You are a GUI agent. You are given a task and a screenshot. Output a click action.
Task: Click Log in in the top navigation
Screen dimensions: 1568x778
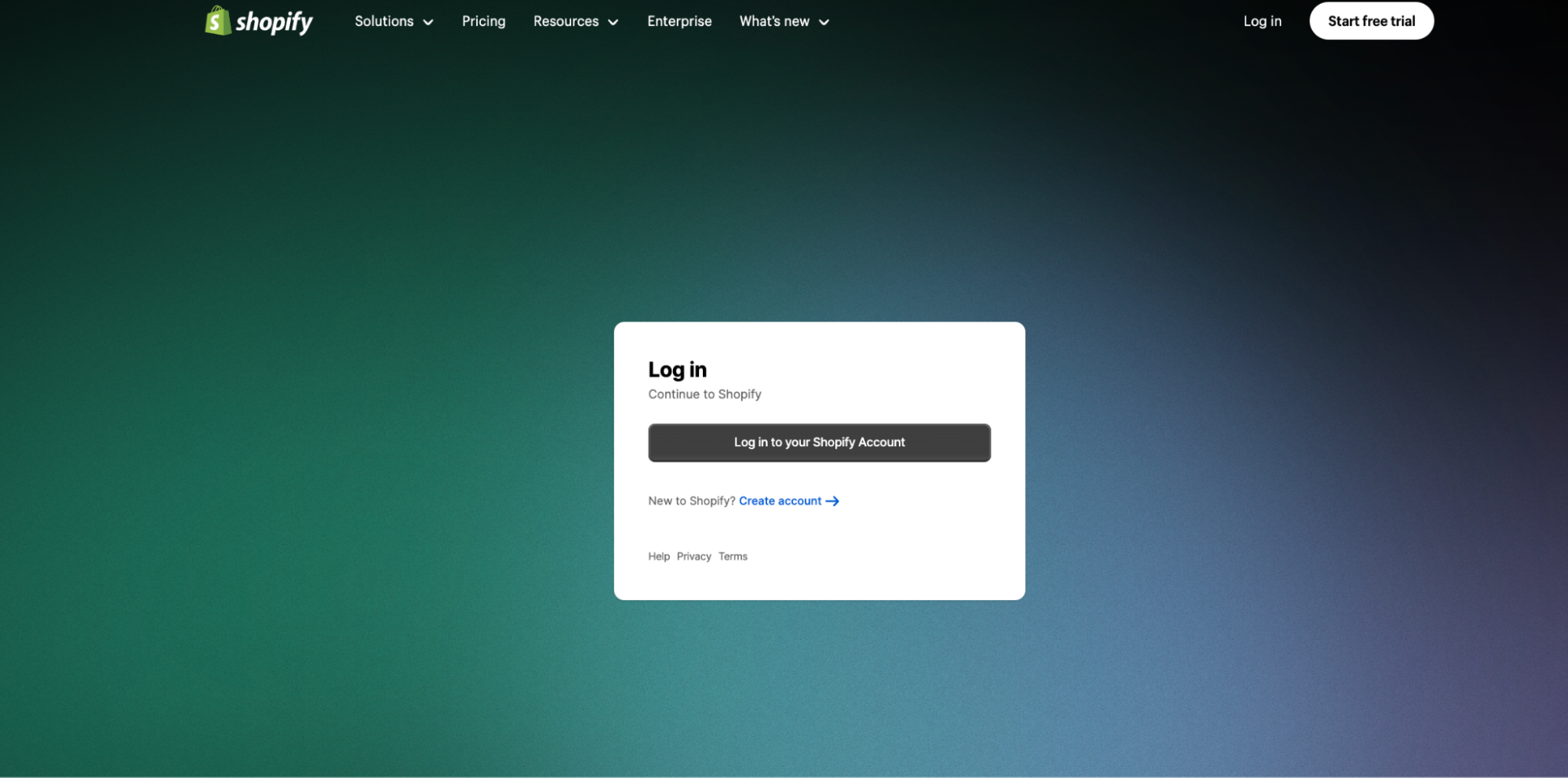(1262, 21)
